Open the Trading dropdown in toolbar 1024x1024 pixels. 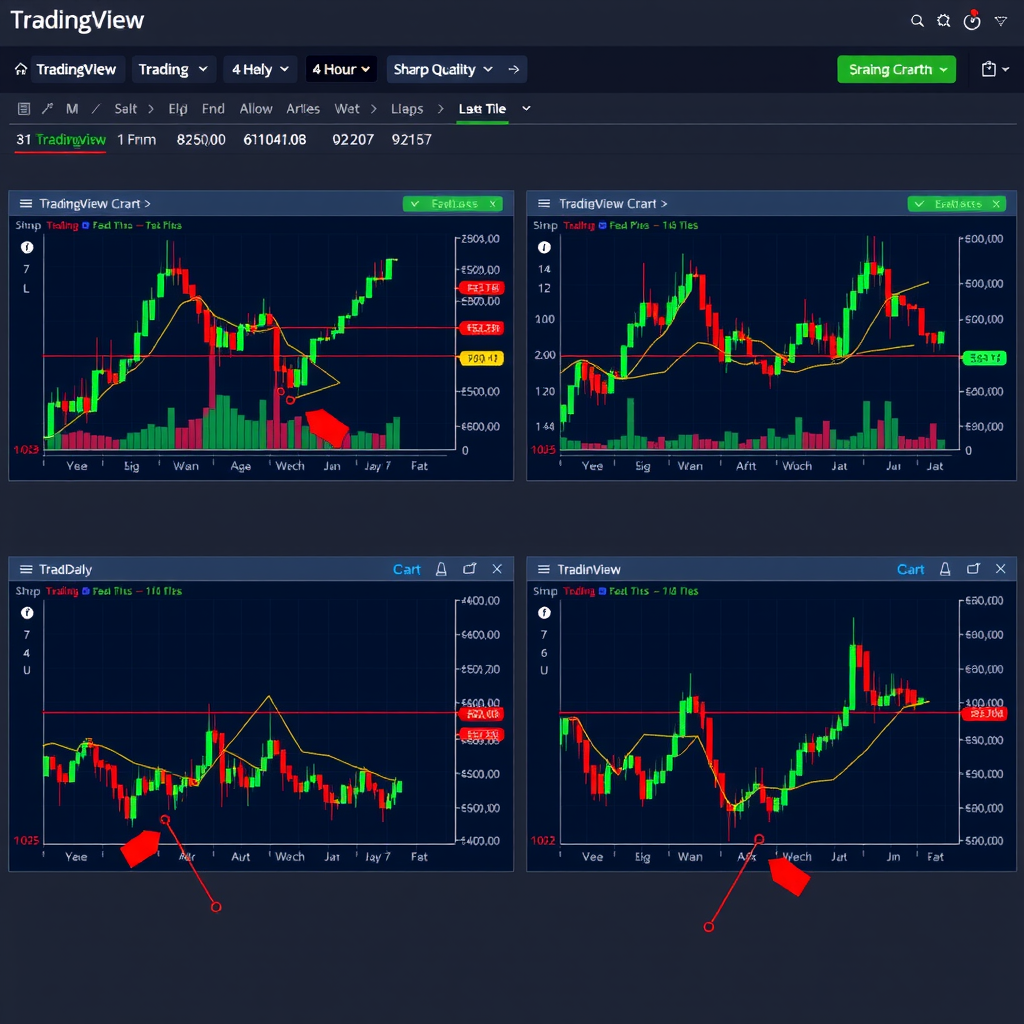[174, 69]
